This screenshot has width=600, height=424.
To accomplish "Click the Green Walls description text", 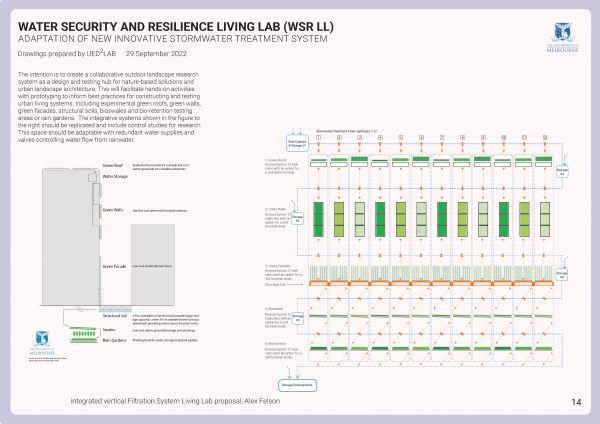I will tap(160, 210).
